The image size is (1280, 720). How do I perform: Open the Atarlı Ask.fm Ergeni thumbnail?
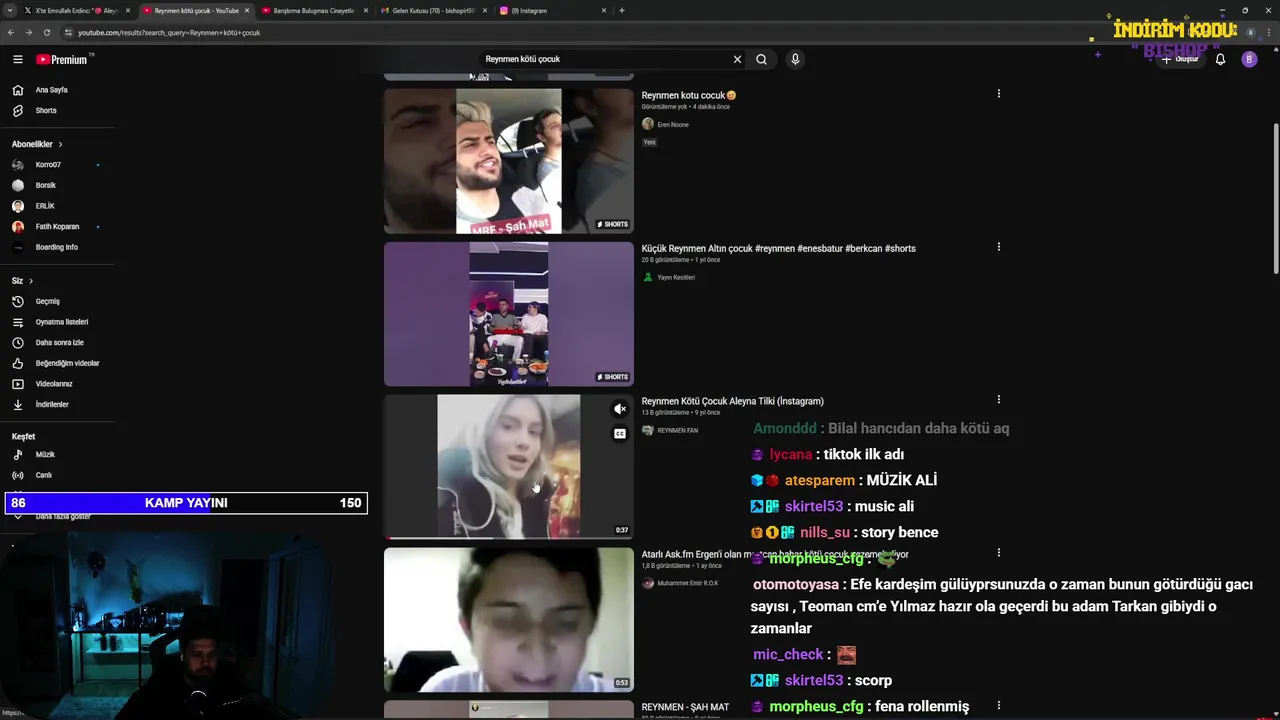[x=509, y=620]
